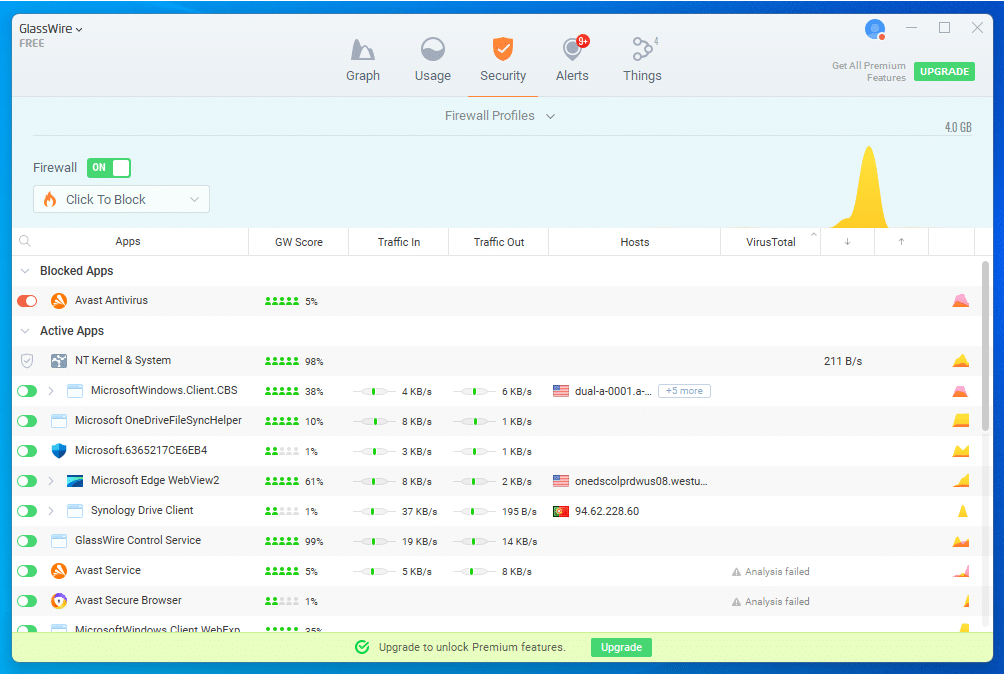Open dual-a-0001.a-... host link
The height and width of the screenshot is (674, 1004).
pos(613,391)
